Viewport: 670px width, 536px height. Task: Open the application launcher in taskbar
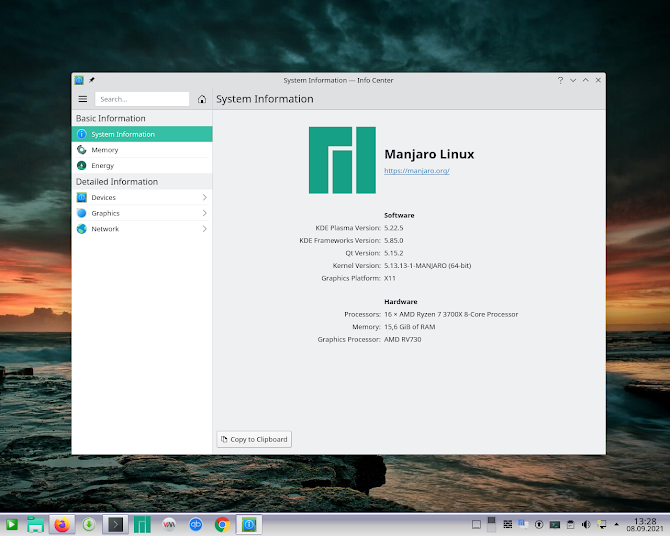[12, 524]
